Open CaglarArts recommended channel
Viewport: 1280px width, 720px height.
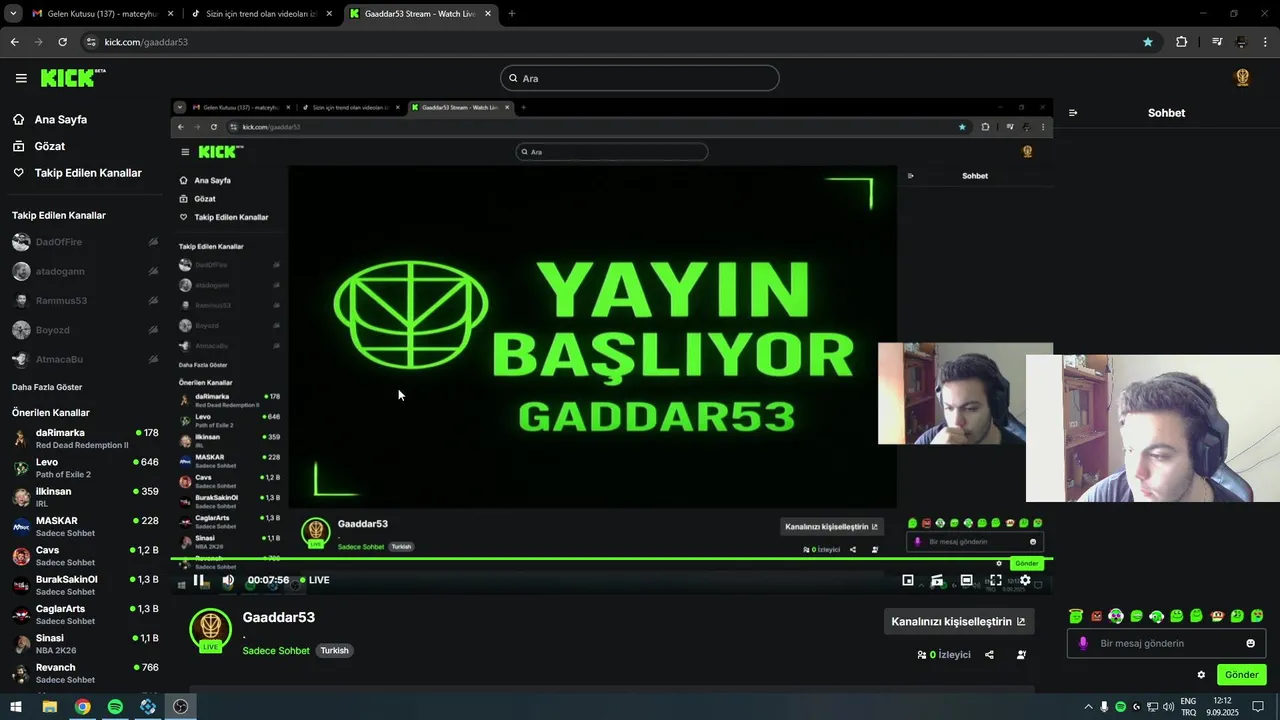click(x=85, y=614)
